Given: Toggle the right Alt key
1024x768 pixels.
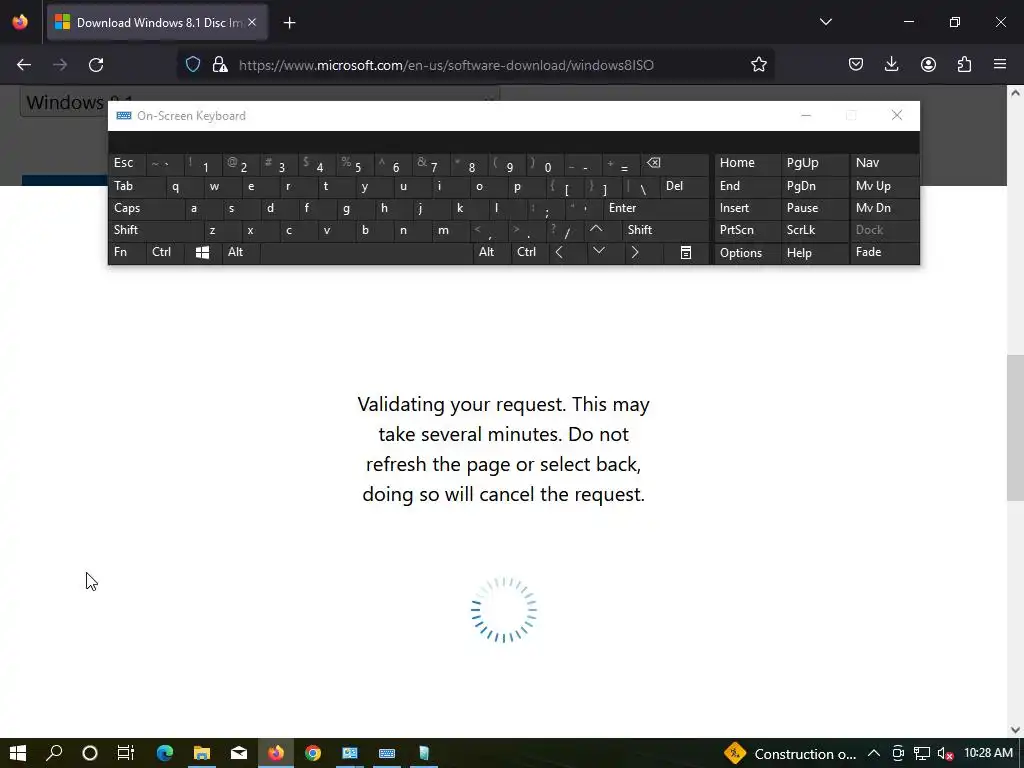Looking at the screenshot, I should (x=492, y=253).
